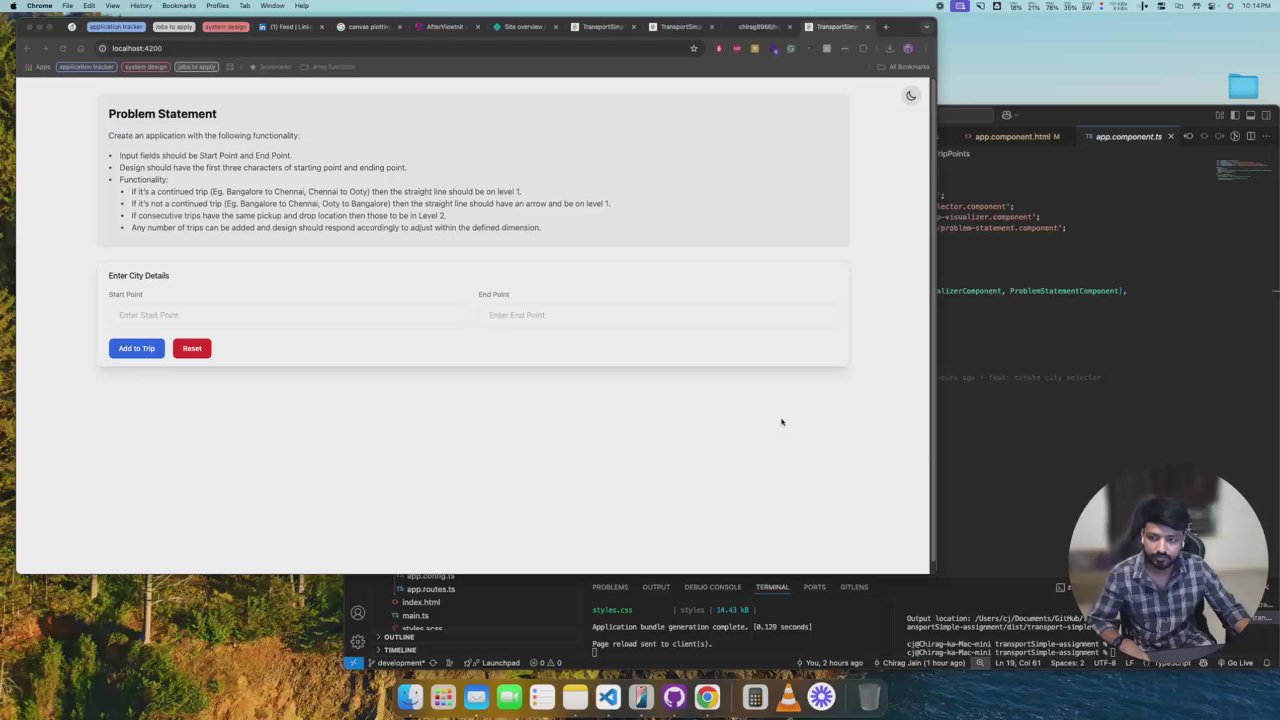Bookmark this page with the star icon
Viewport: 1280px width, 720px height.
(693, 48)
